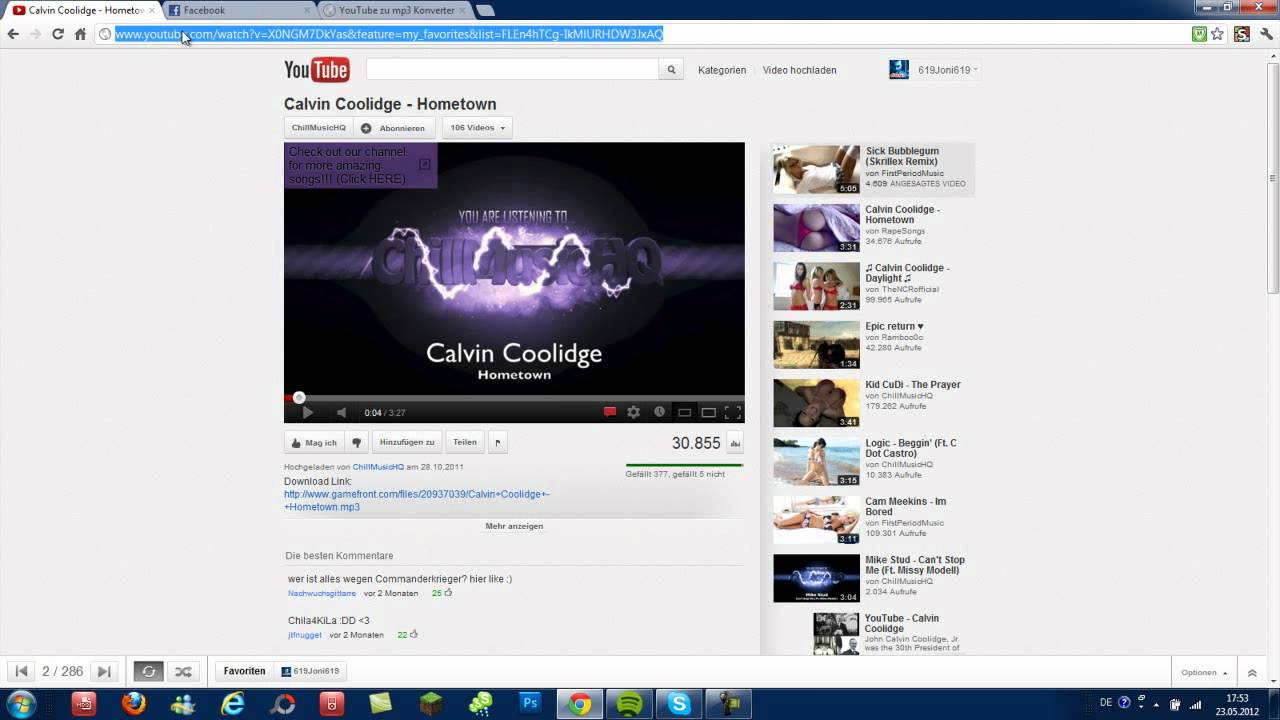Focus the YouTube search field
Viewport: 1280px width, 720px height.
[x=512, y=69]
